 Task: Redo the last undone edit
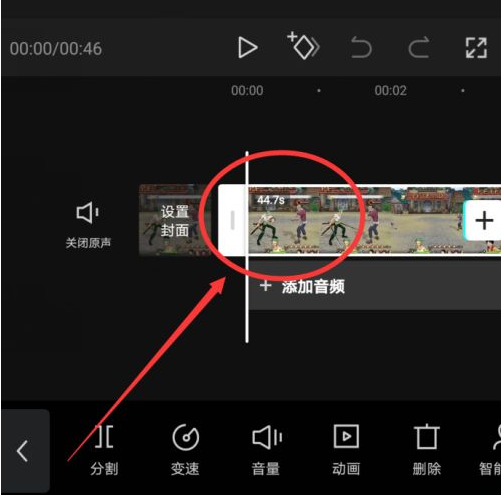[x=419, y=48]
